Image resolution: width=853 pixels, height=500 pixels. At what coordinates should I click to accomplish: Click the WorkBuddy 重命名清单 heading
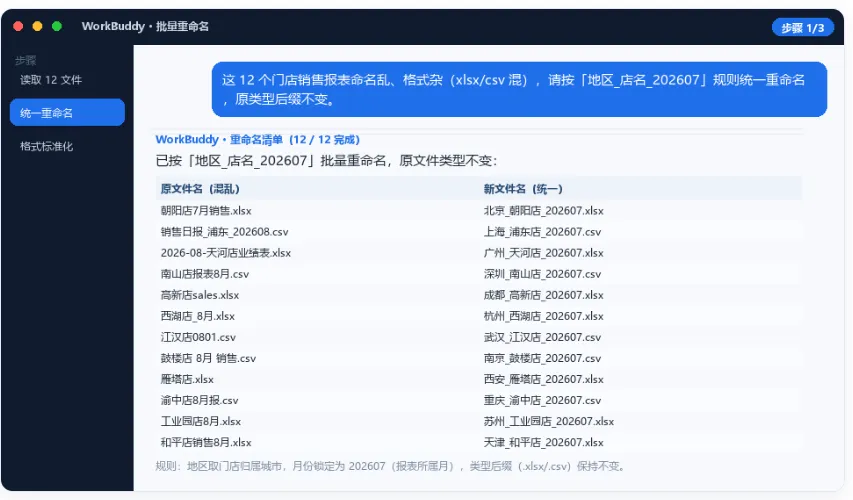tap(257, 139)
